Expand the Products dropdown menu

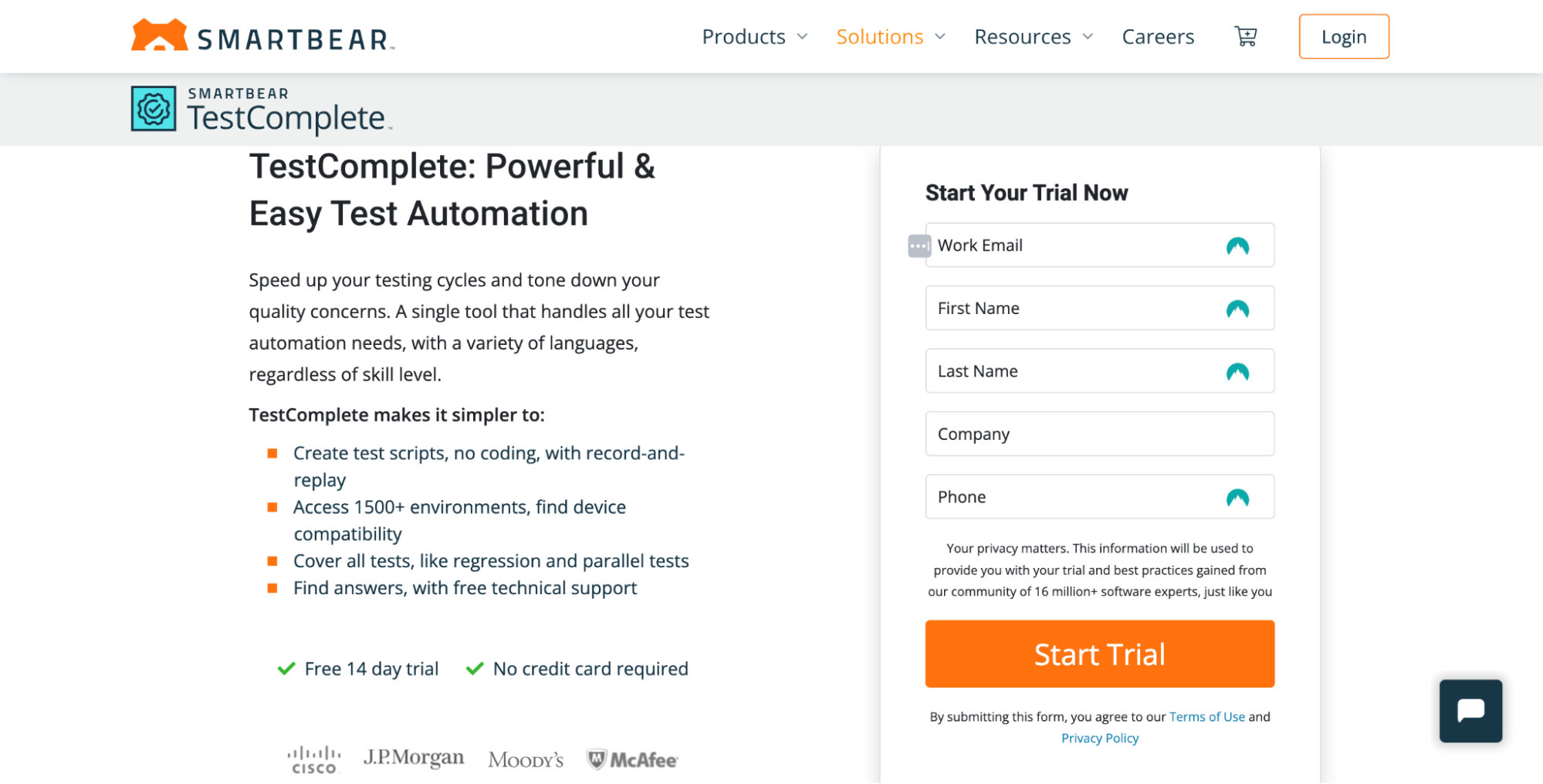pyautogui.click(x=754, y=37)
